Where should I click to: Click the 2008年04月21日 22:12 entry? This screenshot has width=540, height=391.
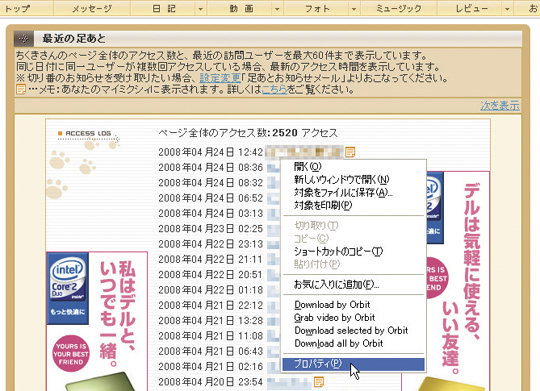210,305
